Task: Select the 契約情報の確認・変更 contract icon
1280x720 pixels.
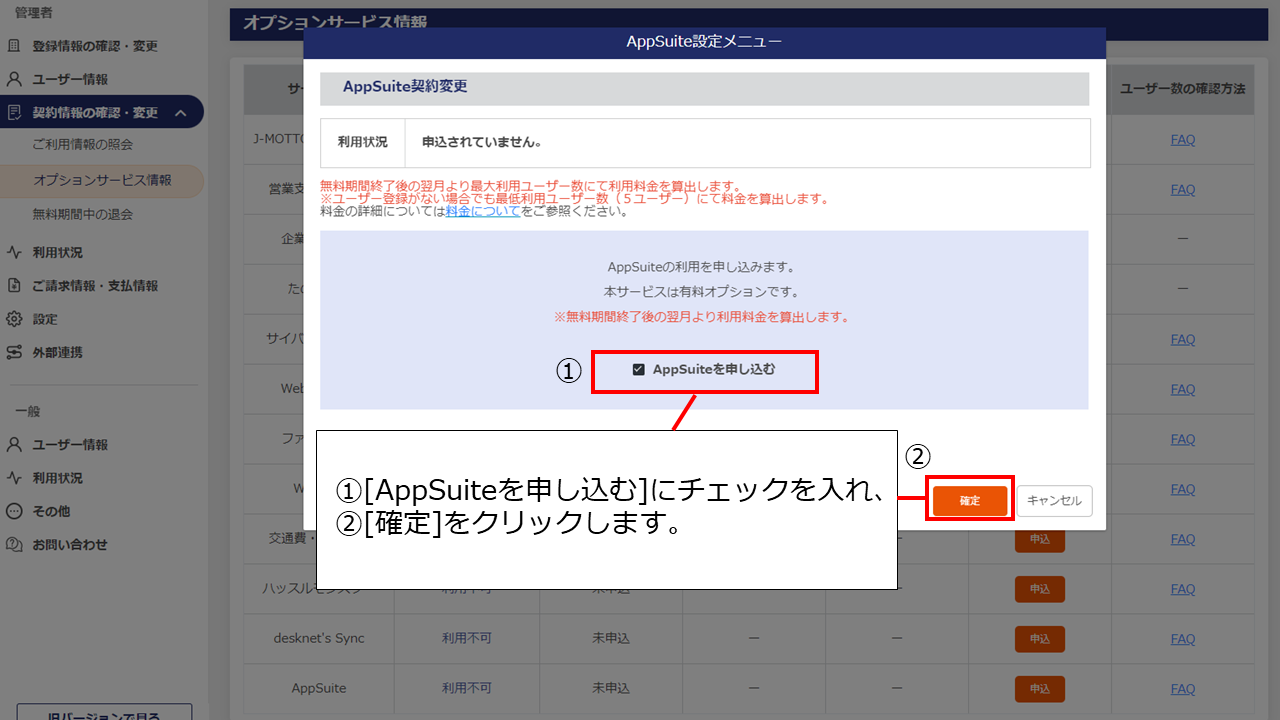Action: coord(14,112)
